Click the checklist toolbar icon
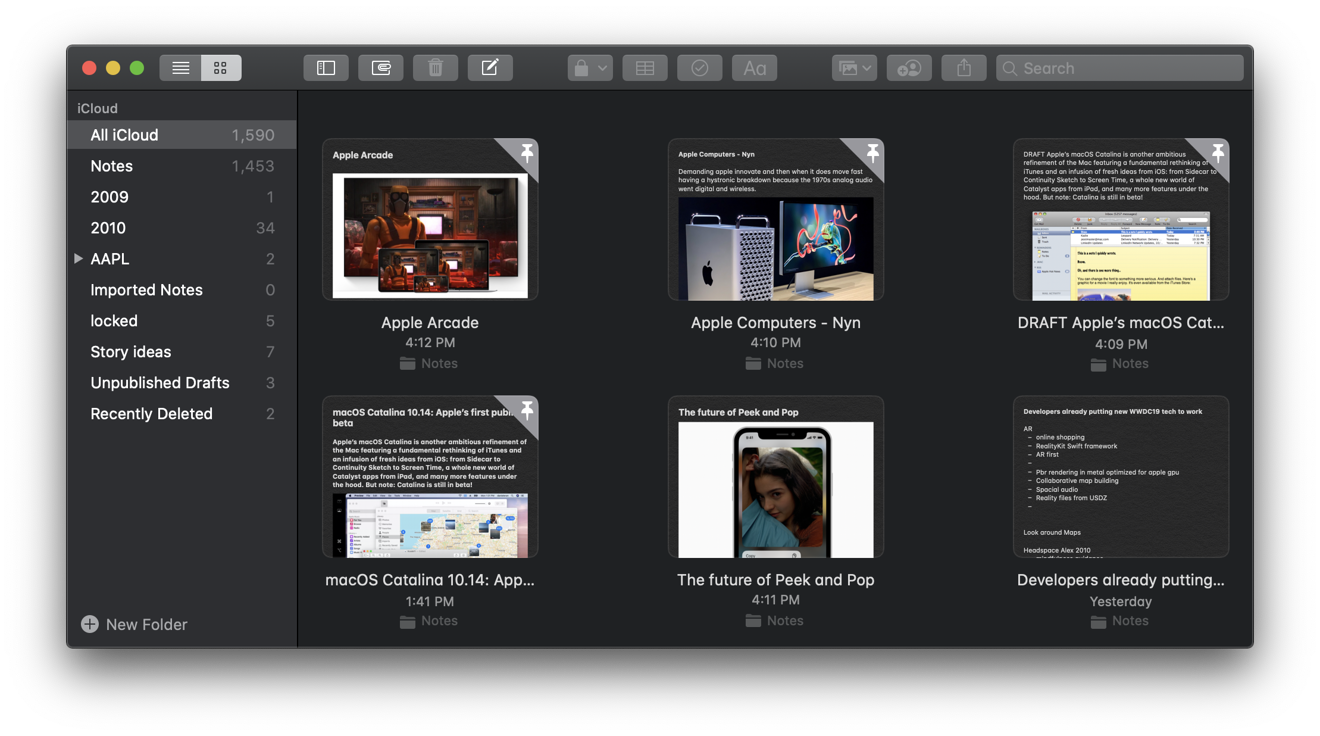The width and height of the screenshot is (1320, 736). (x=700, y=68)
